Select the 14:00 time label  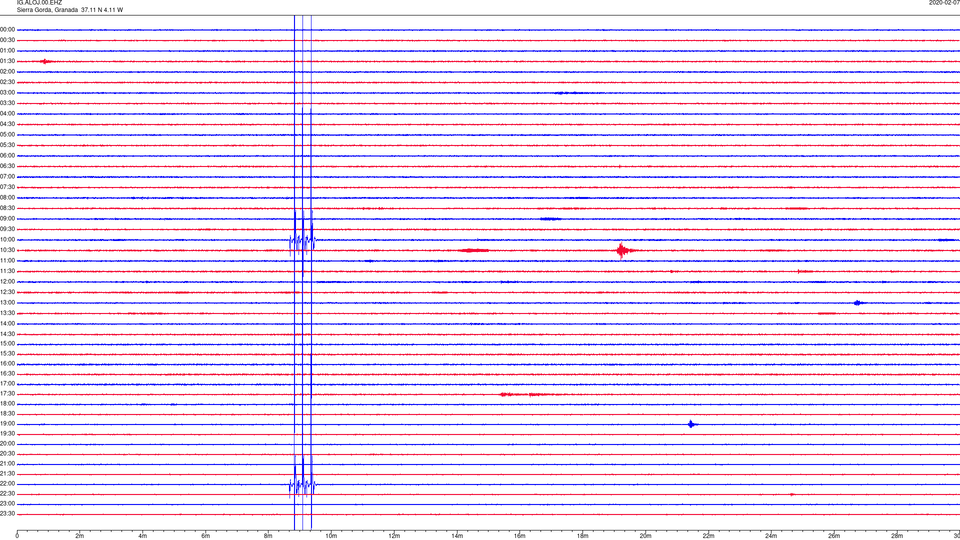[x=7, y=323]
